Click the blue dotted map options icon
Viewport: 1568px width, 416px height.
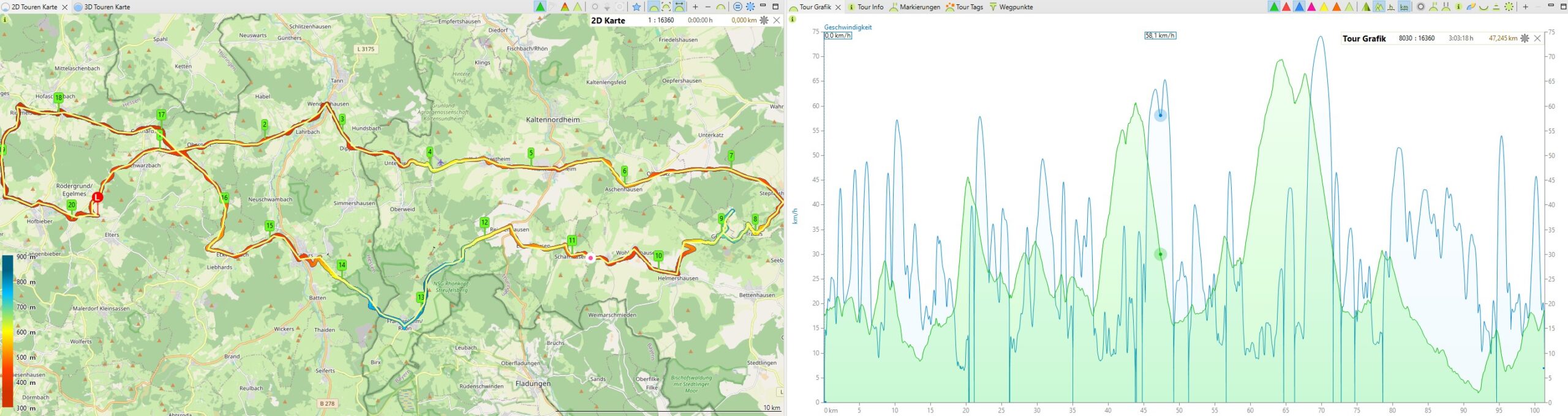[750, 7]
